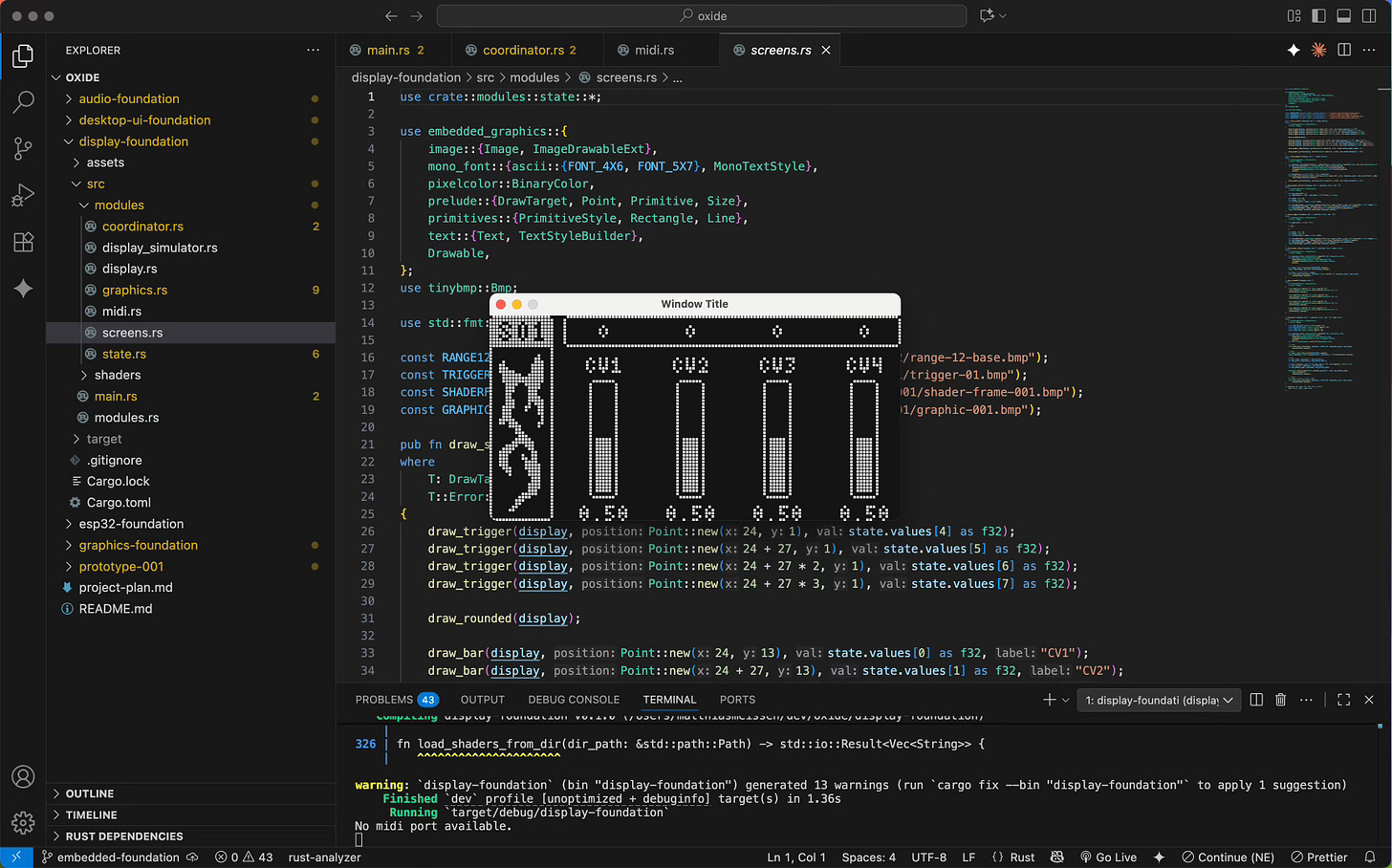Split the editor right
Viewport: 1392px width, 868px height.
click(1344, 50)
